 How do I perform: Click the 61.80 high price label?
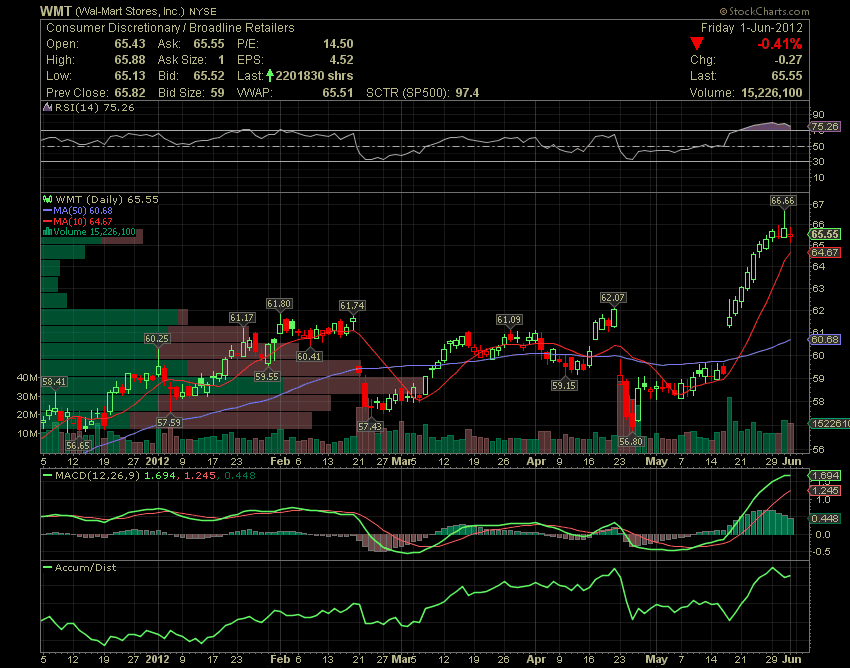pyautogui.click(x=279, y=303)
